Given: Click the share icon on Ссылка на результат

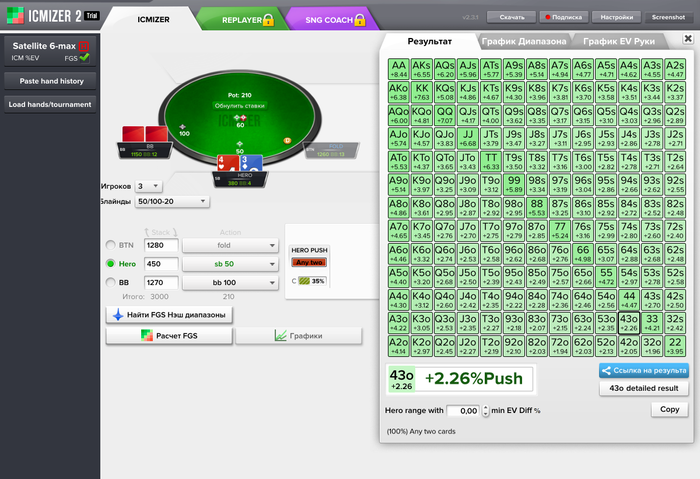Looking at the screenshot, I should tap(606, 371).
